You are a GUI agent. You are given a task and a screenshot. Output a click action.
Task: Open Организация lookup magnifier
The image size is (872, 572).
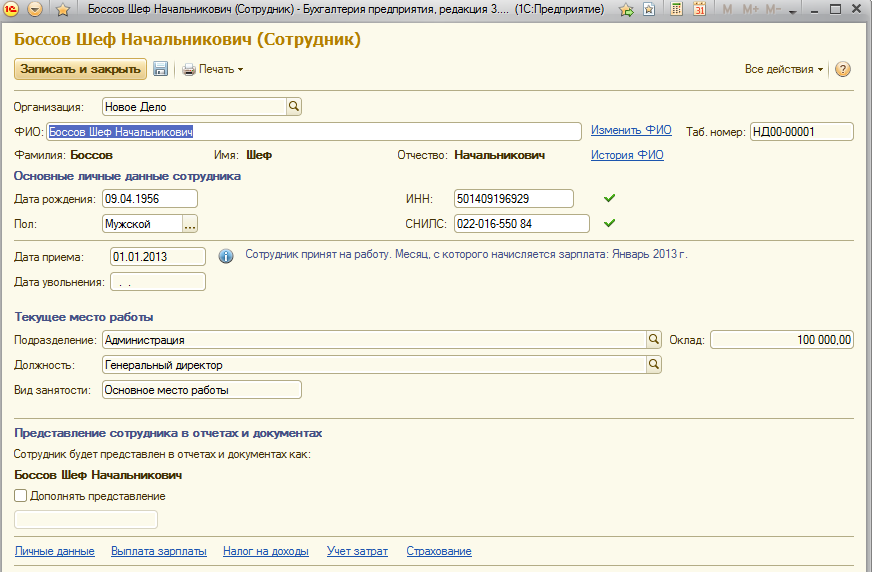[x=294, y=106]
